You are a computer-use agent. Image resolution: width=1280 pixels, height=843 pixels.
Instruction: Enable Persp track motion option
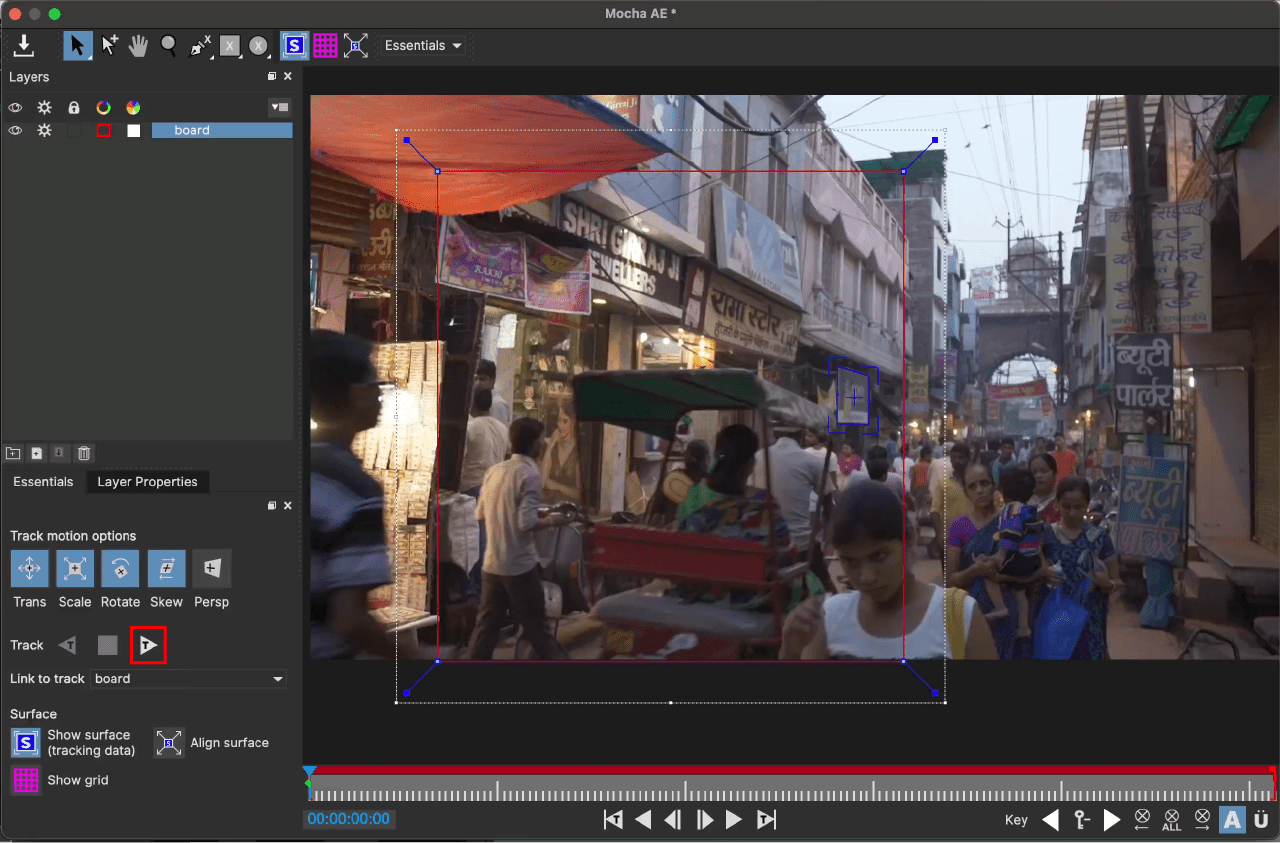click(x=212, y=568)
